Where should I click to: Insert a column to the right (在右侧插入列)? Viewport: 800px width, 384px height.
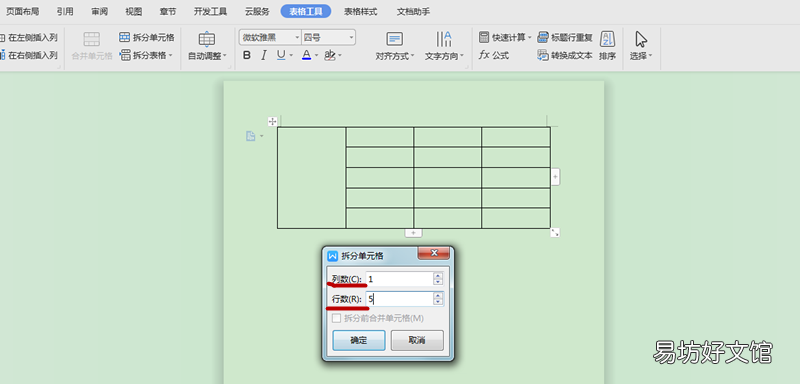[28, 55]
